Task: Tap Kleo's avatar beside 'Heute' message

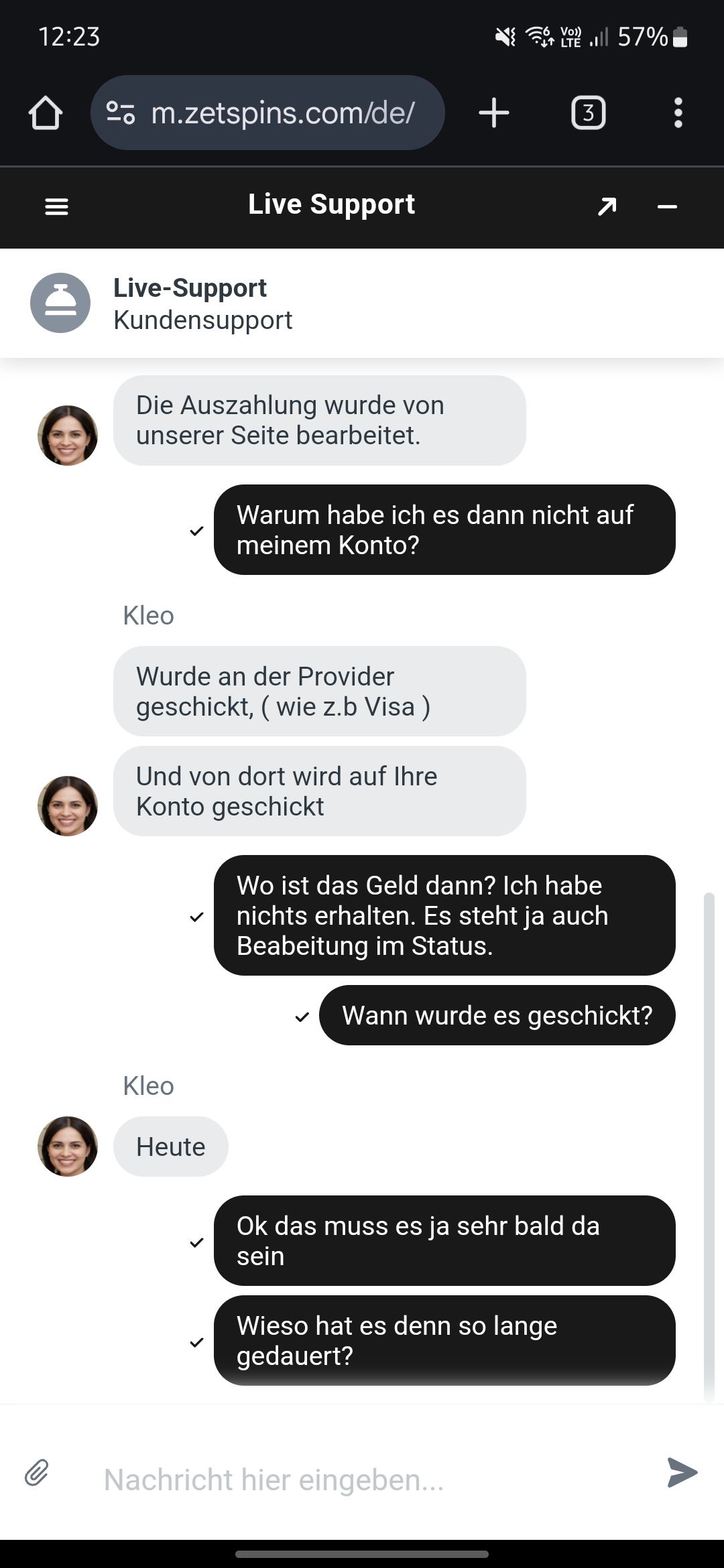Action: pyautogui.click(x=67, y=1146)
